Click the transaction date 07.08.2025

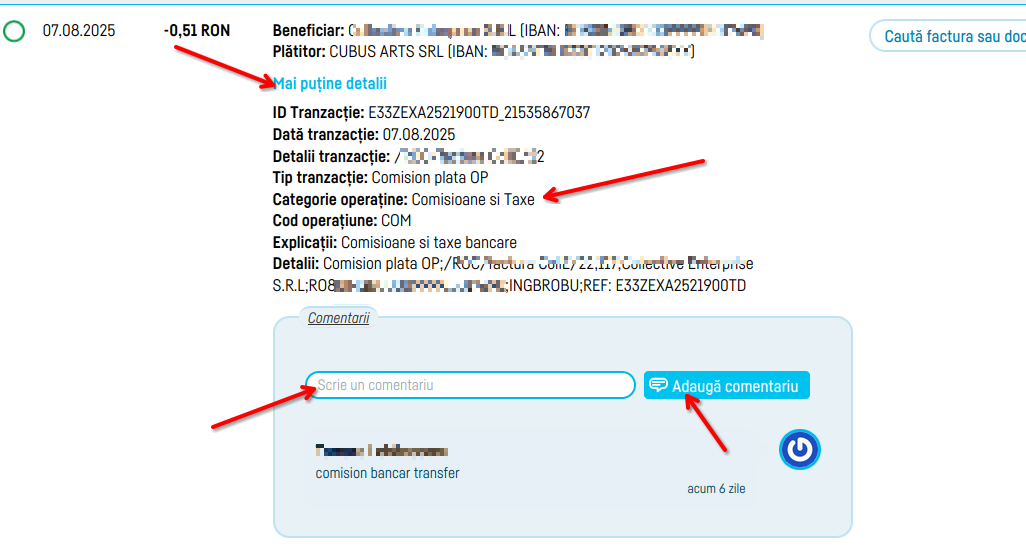(x=79, y=31)
